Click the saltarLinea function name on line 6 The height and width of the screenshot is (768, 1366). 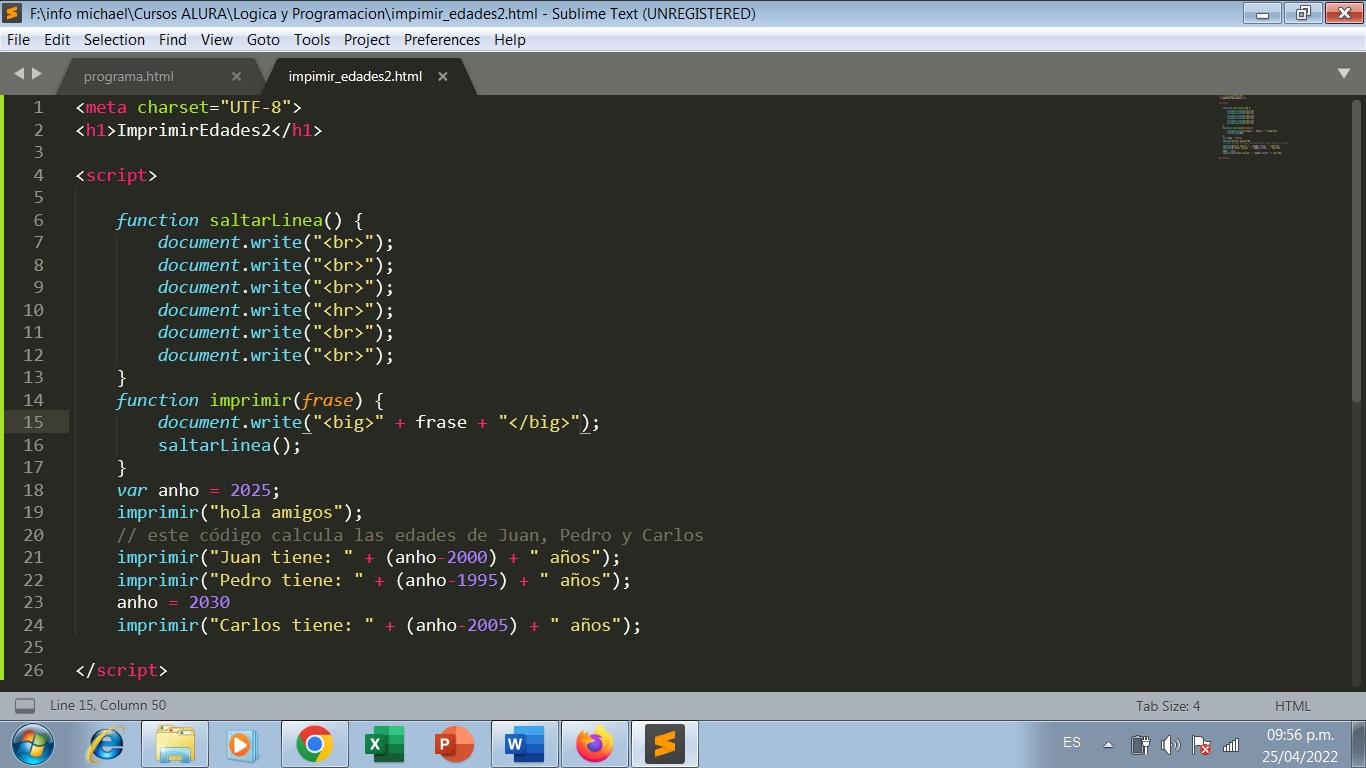click(266, 220)
